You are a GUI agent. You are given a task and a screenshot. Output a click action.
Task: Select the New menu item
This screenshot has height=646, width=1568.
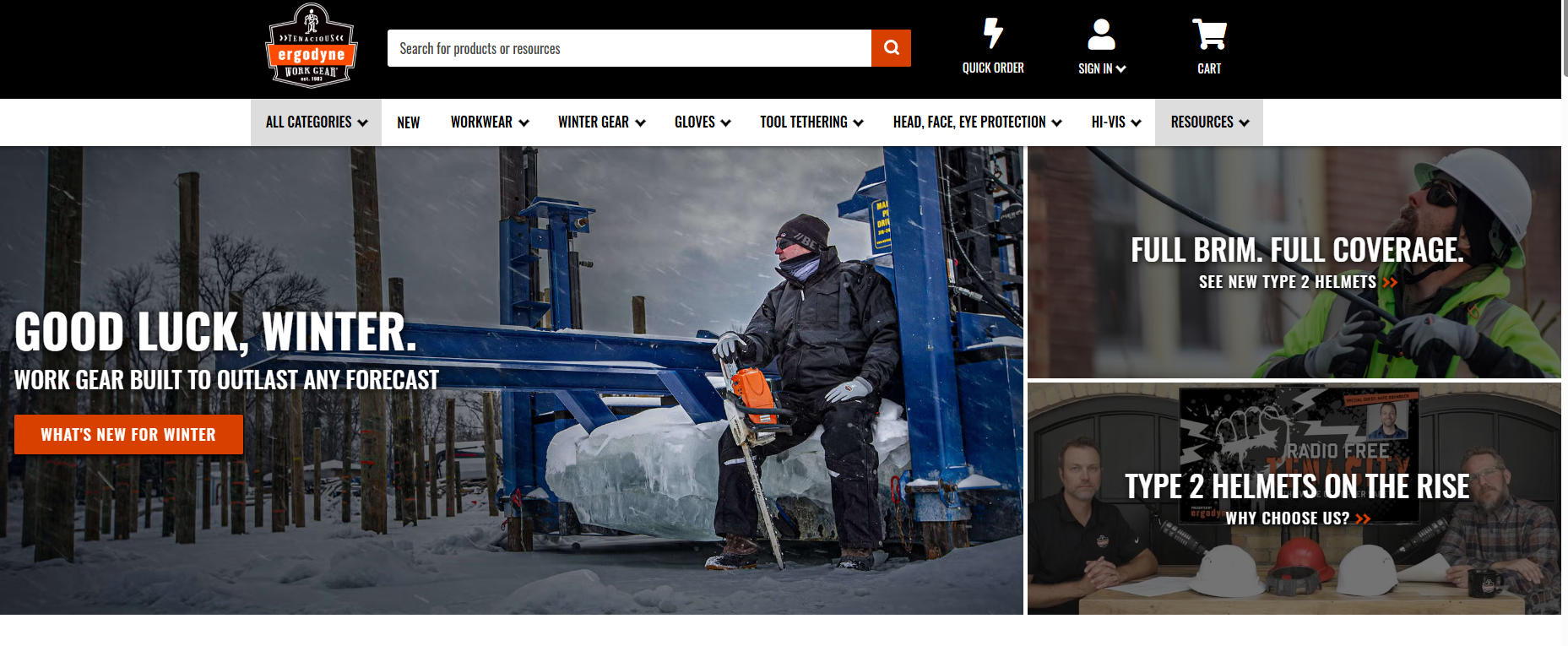coord(408,122)
